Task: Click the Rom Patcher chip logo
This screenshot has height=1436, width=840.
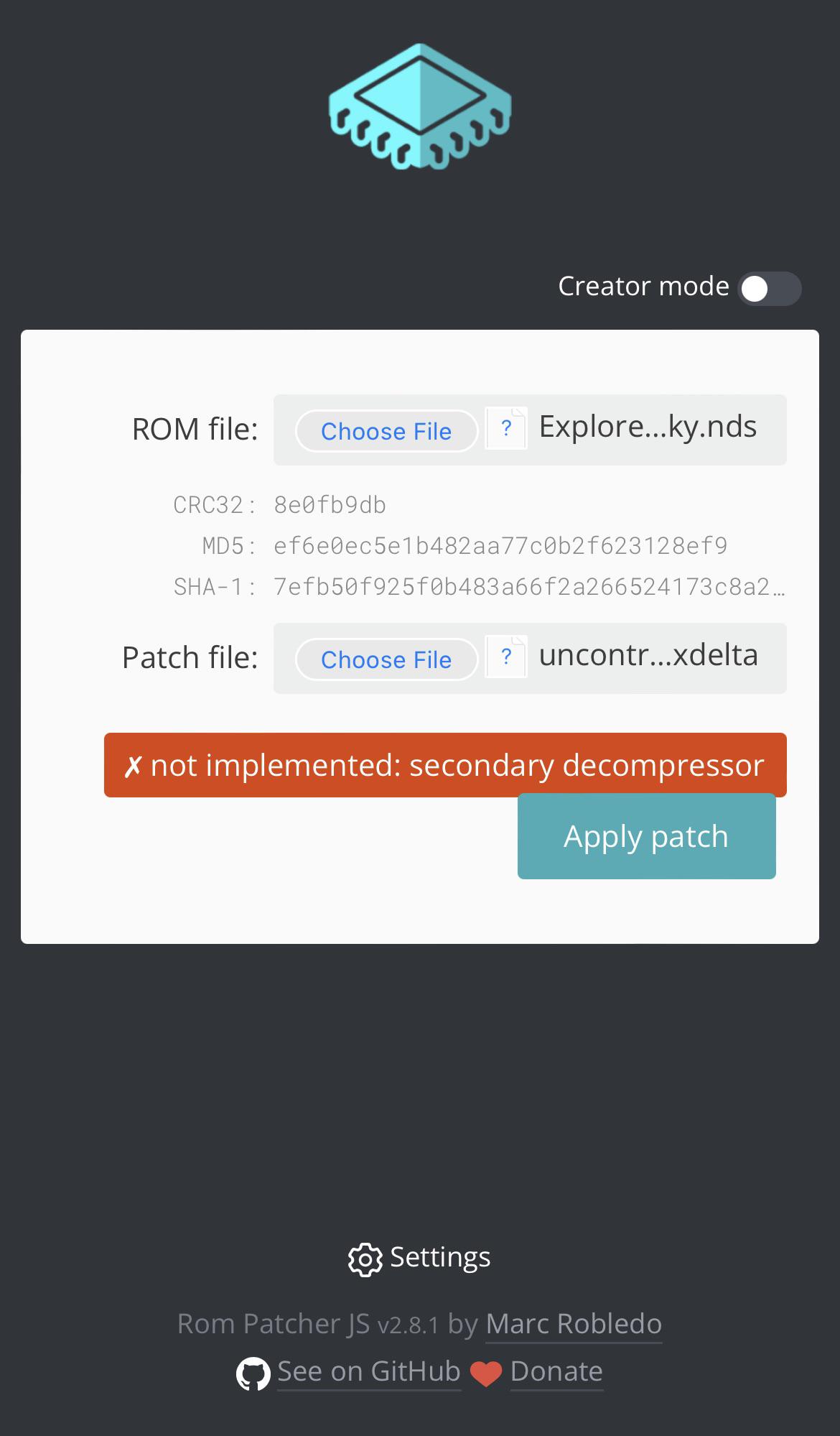Action: click(419, 104)
